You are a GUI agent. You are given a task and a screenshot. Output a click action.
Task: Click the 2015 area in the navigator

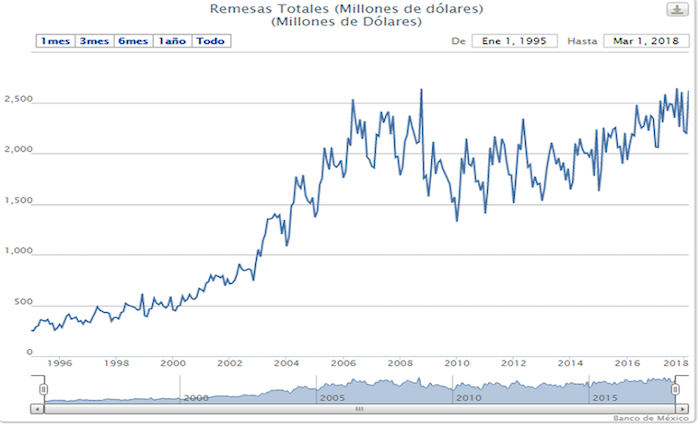click(x=606, y=396)
